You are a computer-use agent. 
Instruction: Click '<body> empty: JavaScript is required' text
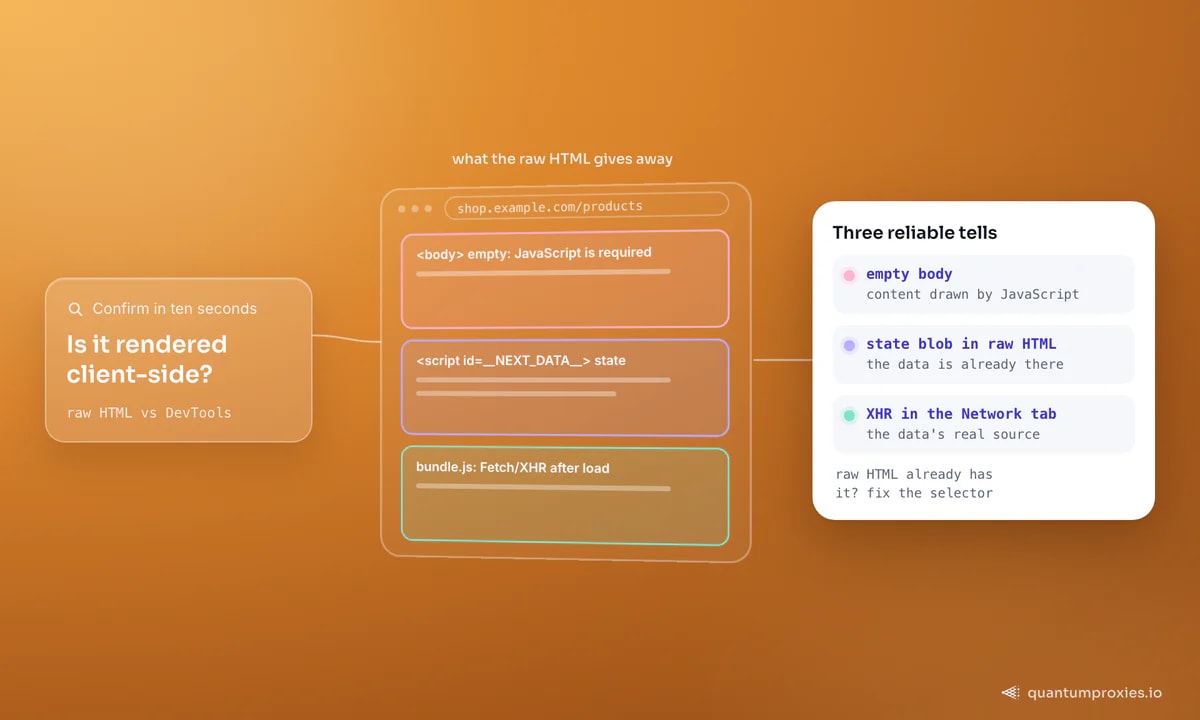(534, 254)
